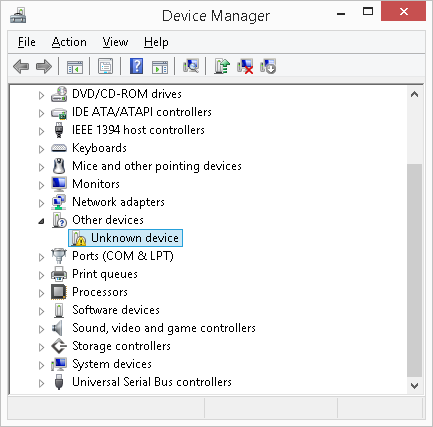Click the Scan for hardware changes icon
Viewport: 433px width, 427px height.
tap(191, 66)
